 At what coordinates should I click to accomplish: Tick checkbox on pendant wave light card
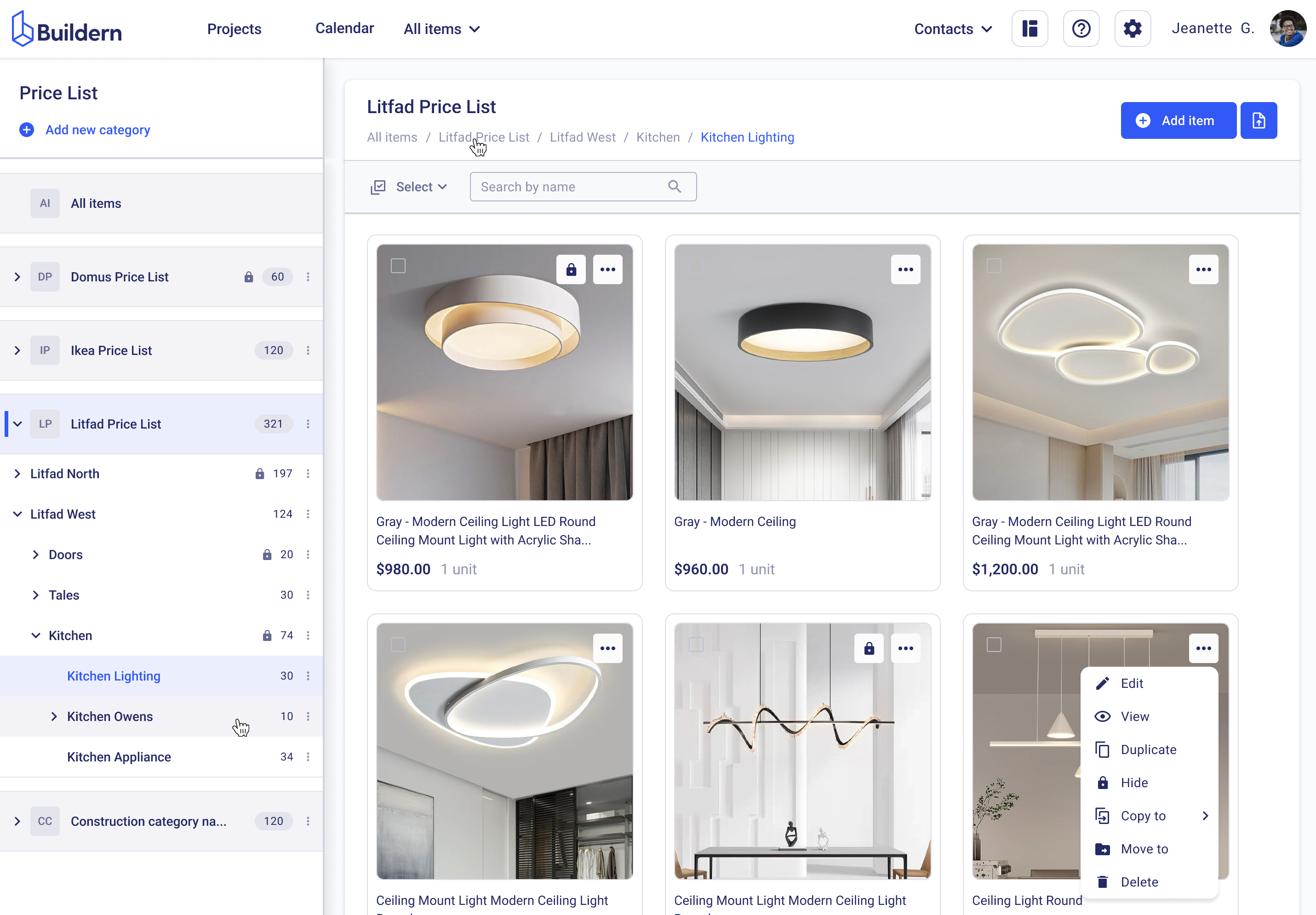point(696,645)
